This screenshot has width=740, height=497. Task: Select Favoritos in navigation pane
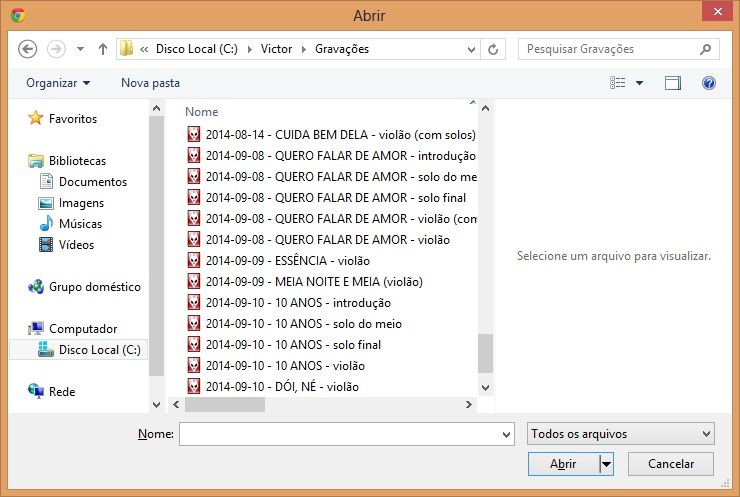62,118
